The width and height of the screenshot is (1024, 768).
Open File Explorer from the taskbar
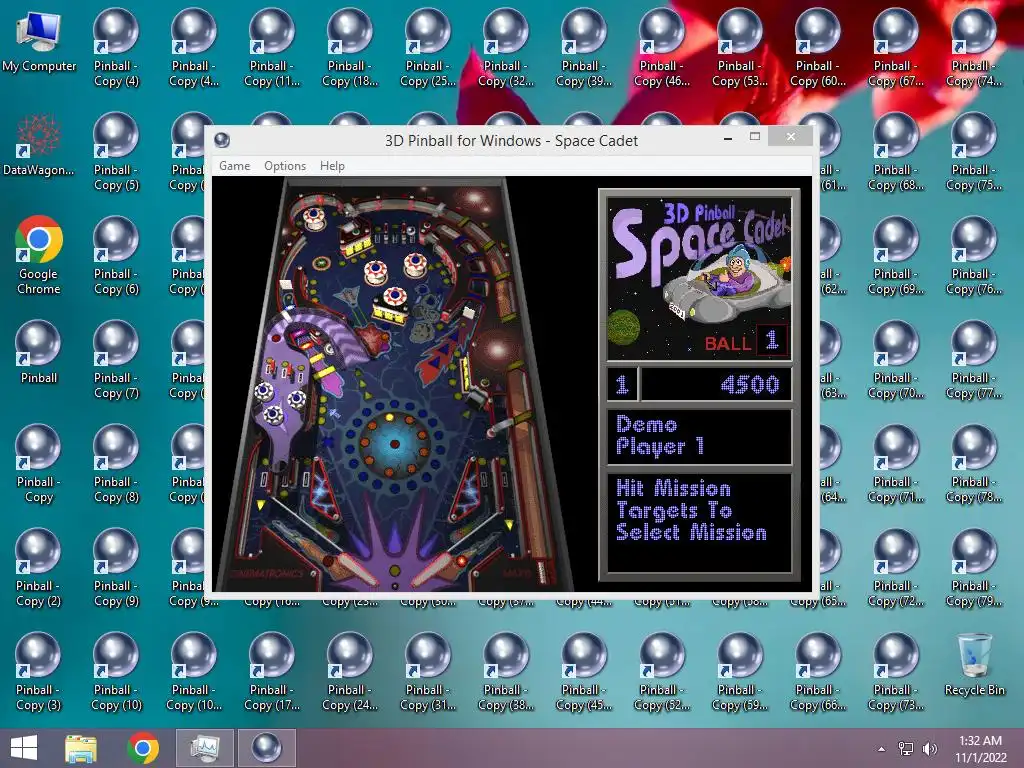81,748
